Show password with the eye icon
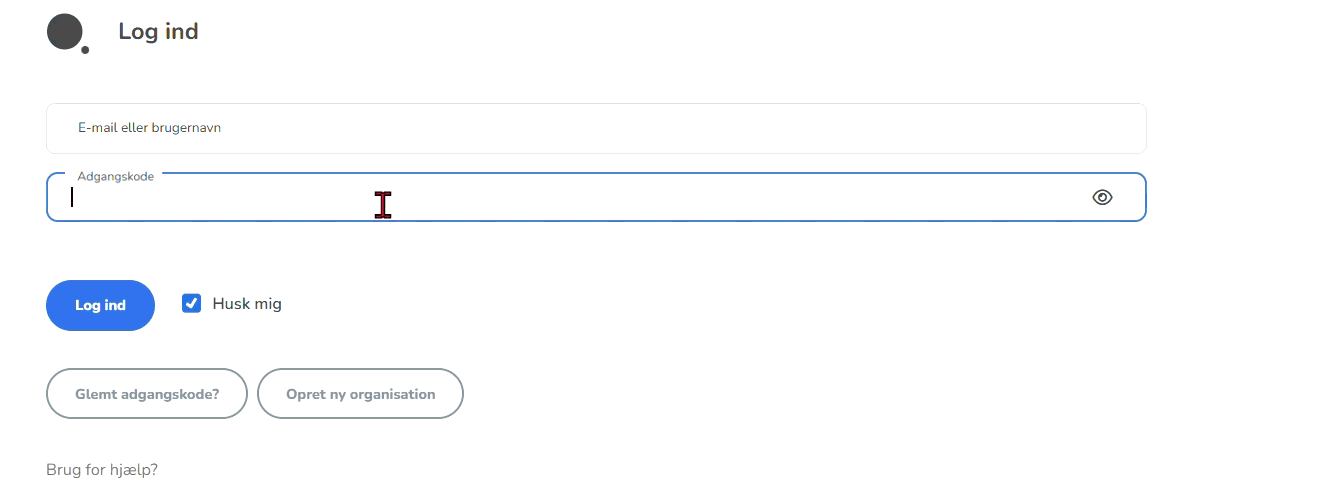This screenshot has width=1338, height=490. click(1102, 197)
